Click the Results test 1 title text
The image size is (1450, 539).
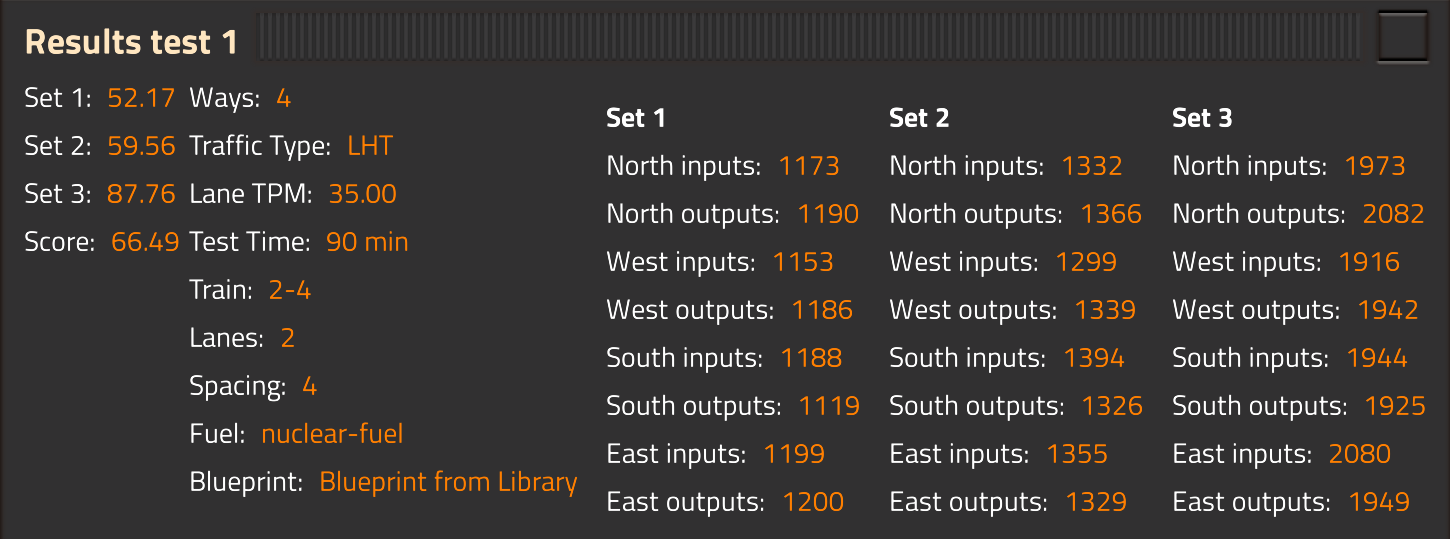[x=131, y=42]
